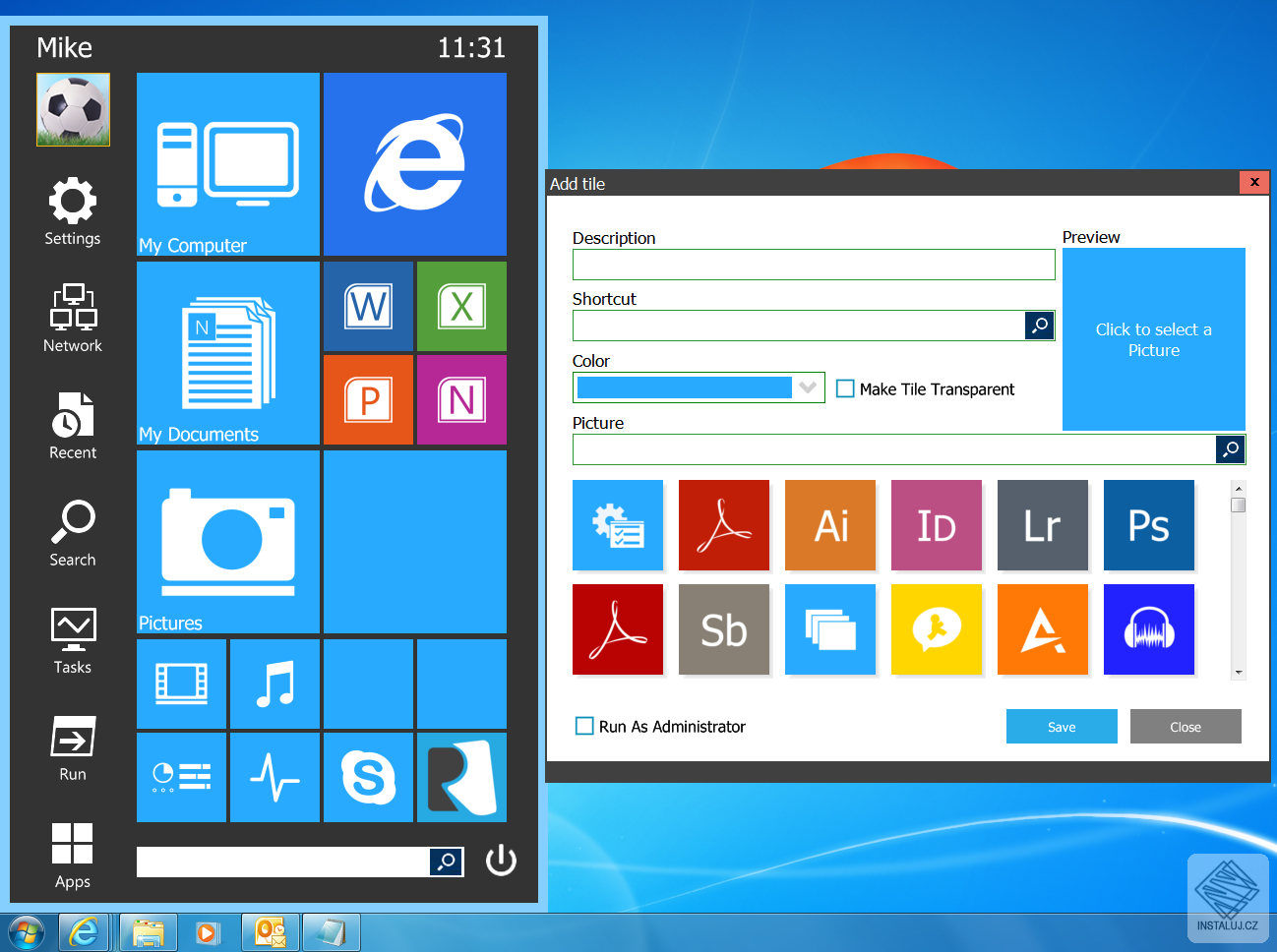
Task: Click the Skype tile in the start menu
Action: pyautogui.click(x=368, y=777)
